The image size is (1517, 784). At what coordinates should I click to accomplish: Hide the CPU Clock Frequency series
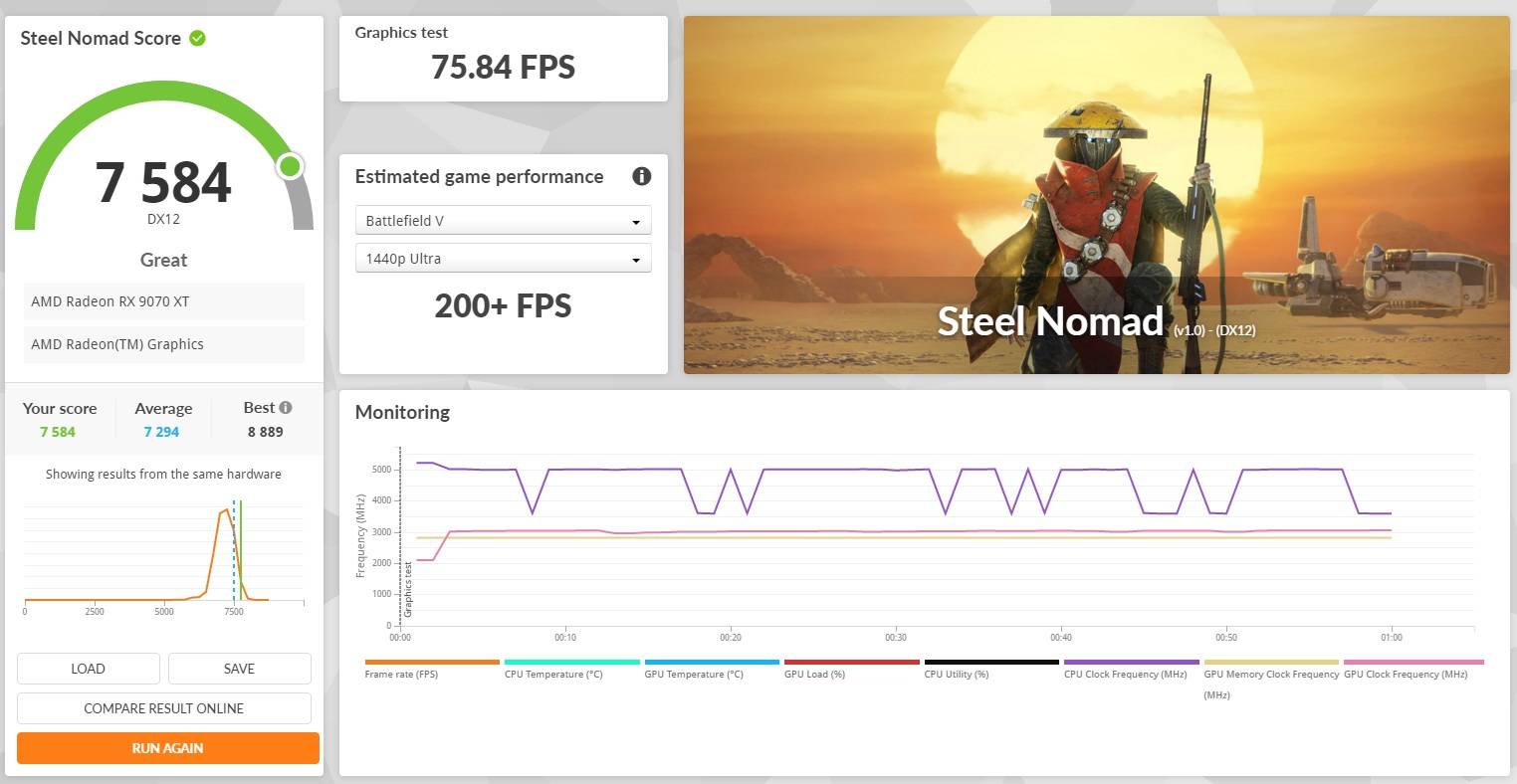[1131, 663]
